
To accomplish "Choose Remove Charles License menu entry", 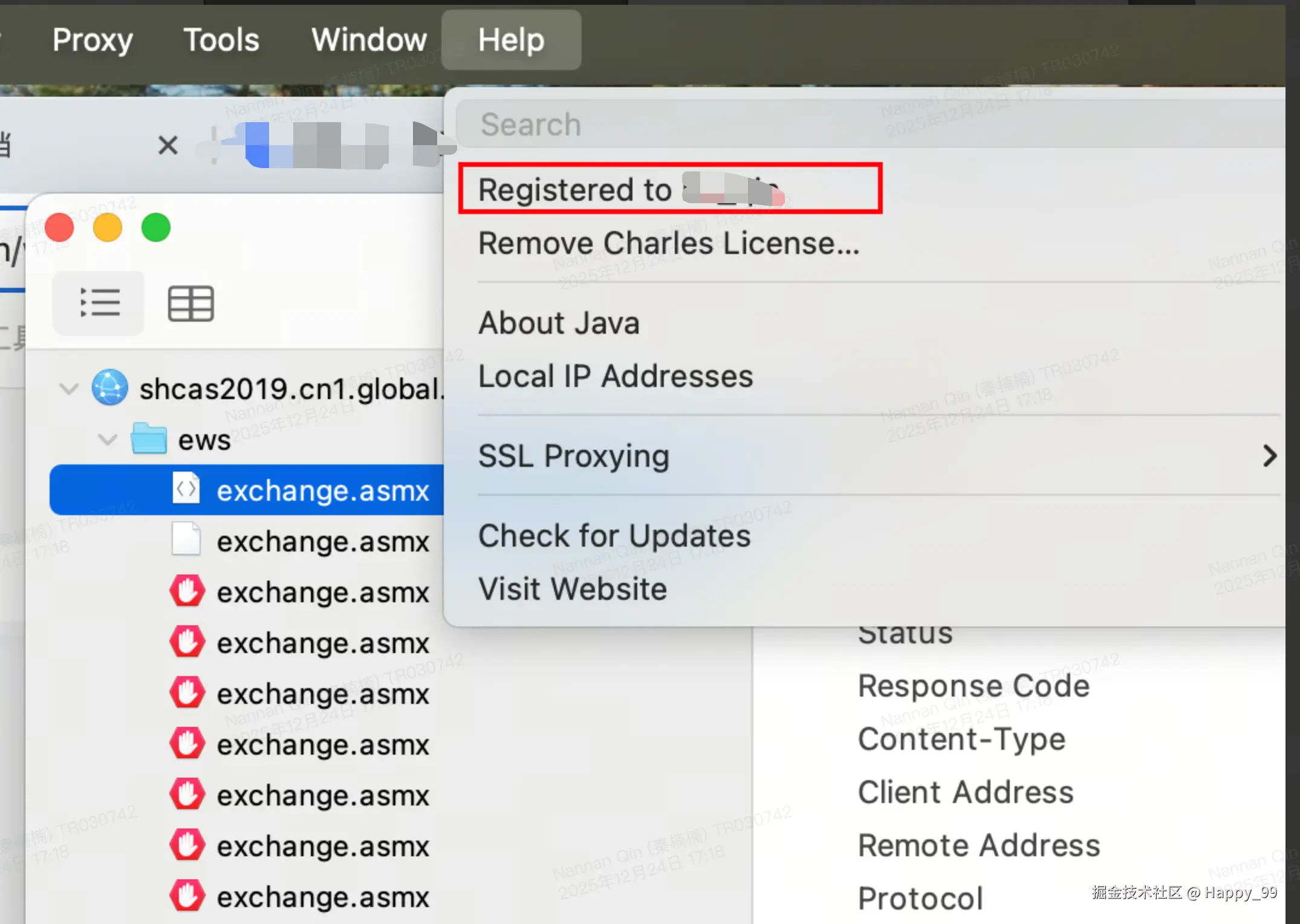I will 668,243.
